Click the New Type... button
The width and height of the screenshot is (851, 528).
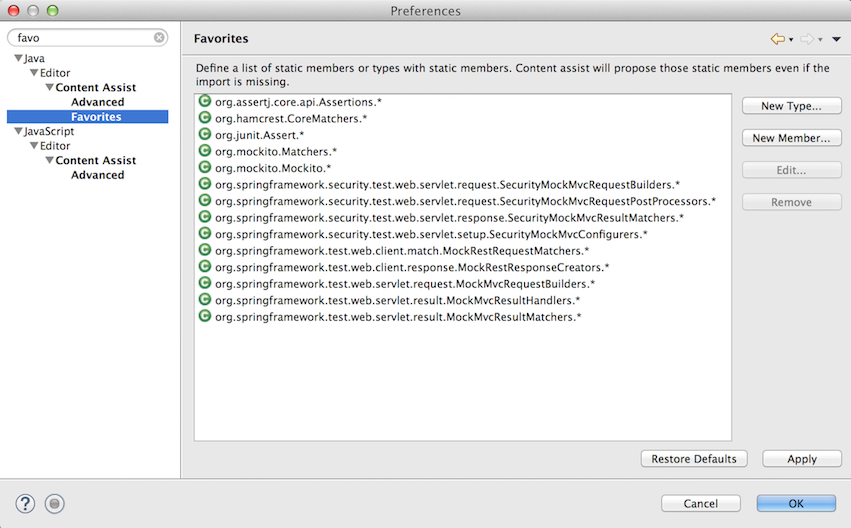(792, 106)
